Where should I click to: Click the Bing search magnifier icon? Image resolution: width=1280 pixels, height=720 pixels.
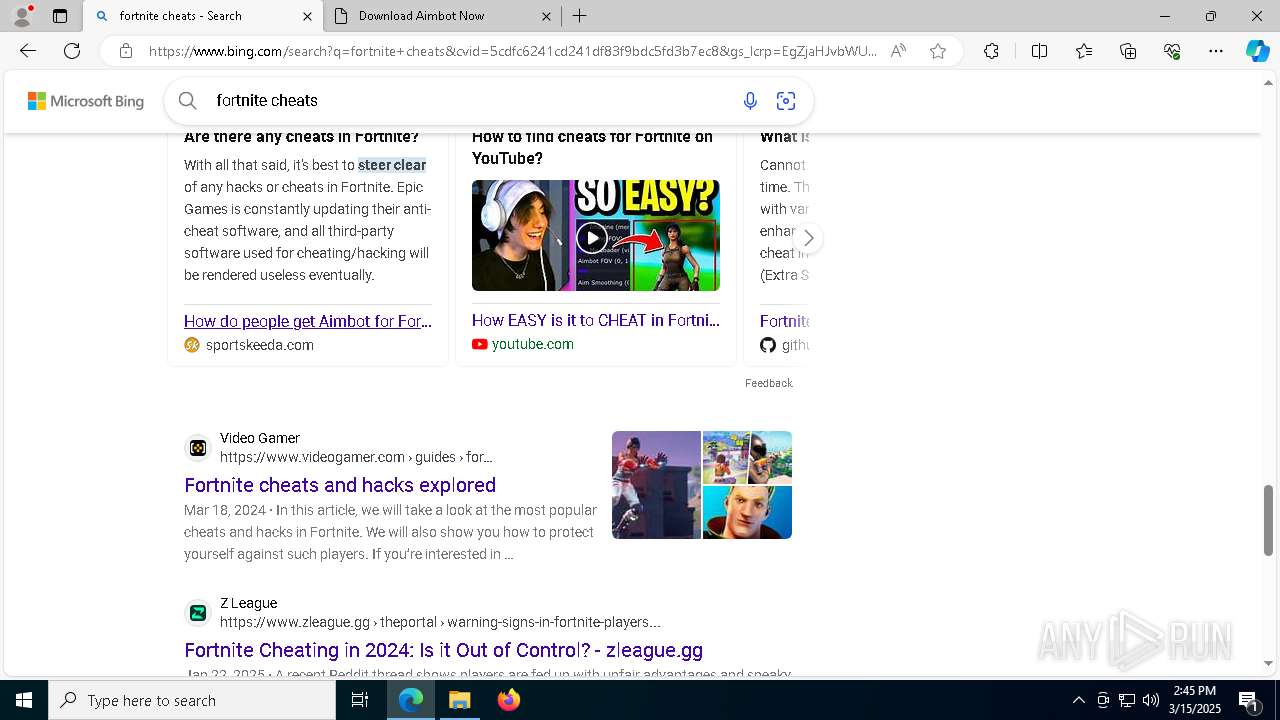187,100
